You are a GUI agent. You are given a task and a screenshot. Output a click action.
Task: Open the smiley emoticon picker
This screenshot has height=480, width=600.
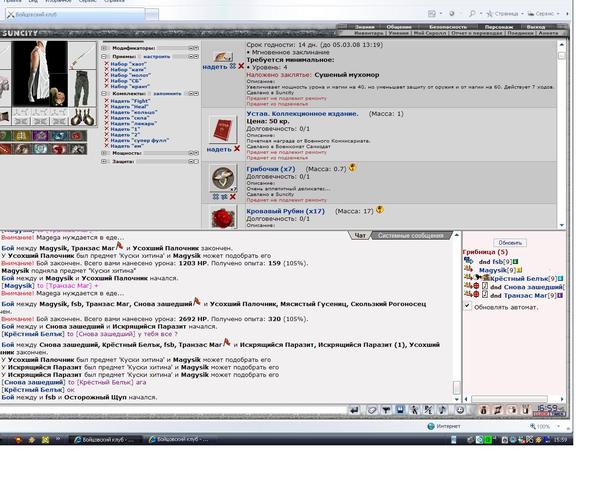coord(460,410)
